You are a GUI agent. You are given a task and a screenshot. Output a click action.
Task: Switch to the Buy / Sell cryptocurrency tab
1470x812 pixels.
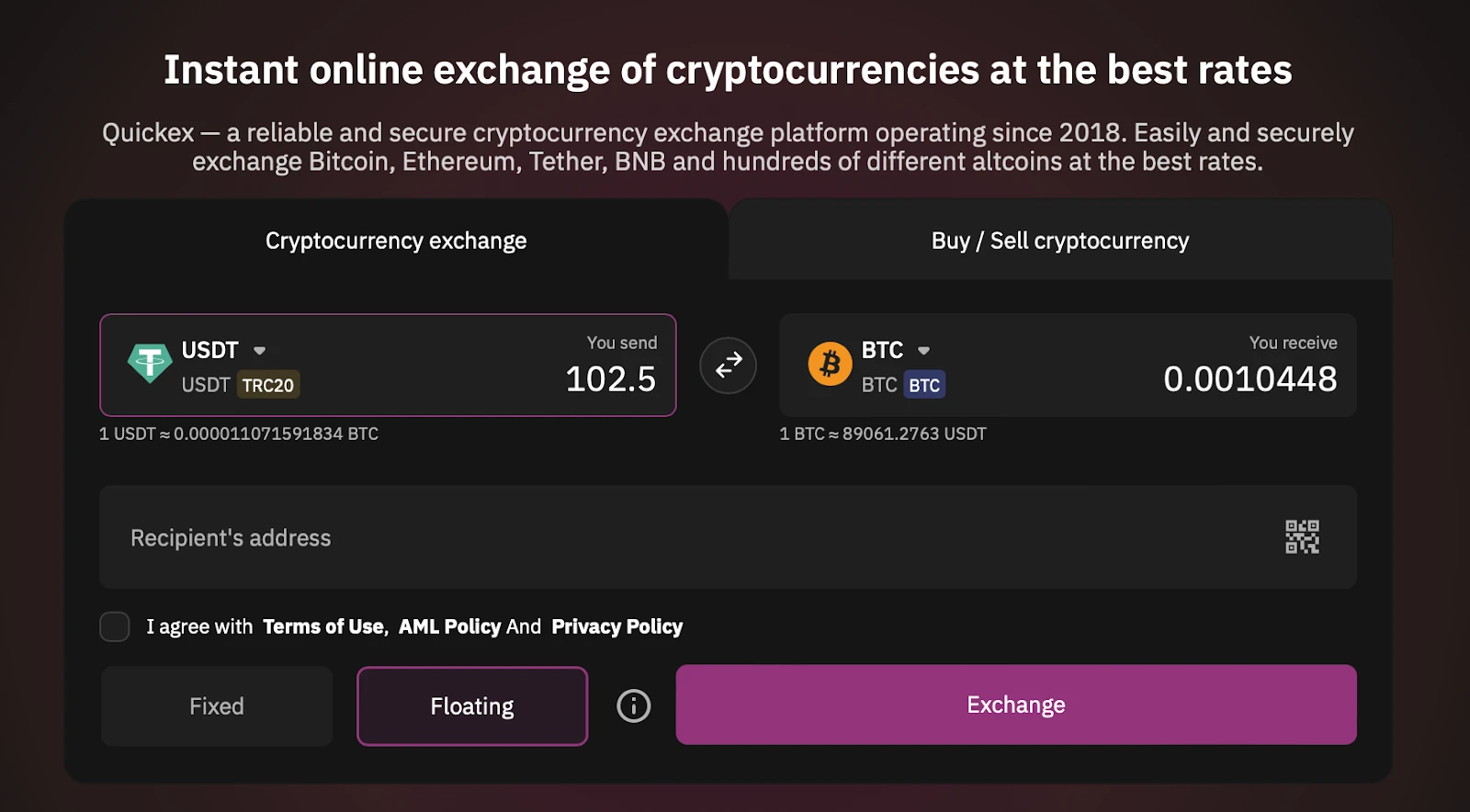(1058, 240)
